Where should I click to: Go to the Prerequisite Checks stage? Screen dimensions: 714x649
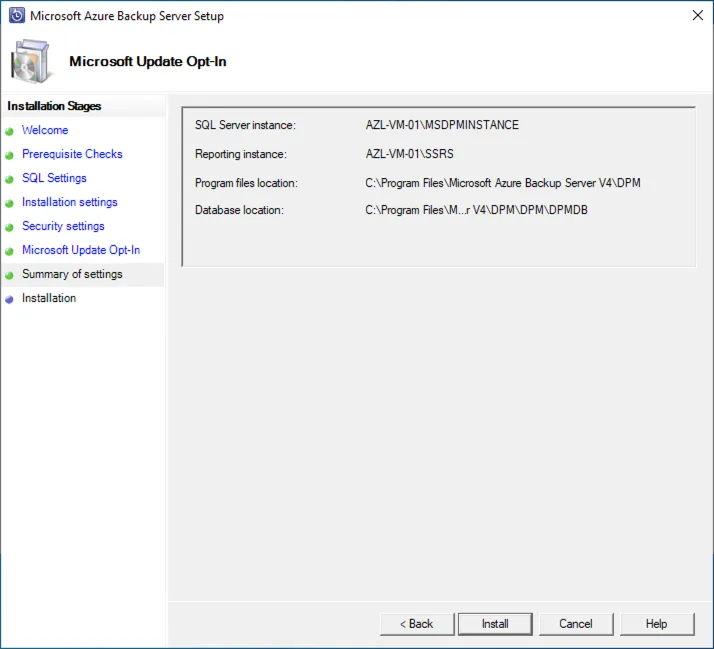(72, 154)
